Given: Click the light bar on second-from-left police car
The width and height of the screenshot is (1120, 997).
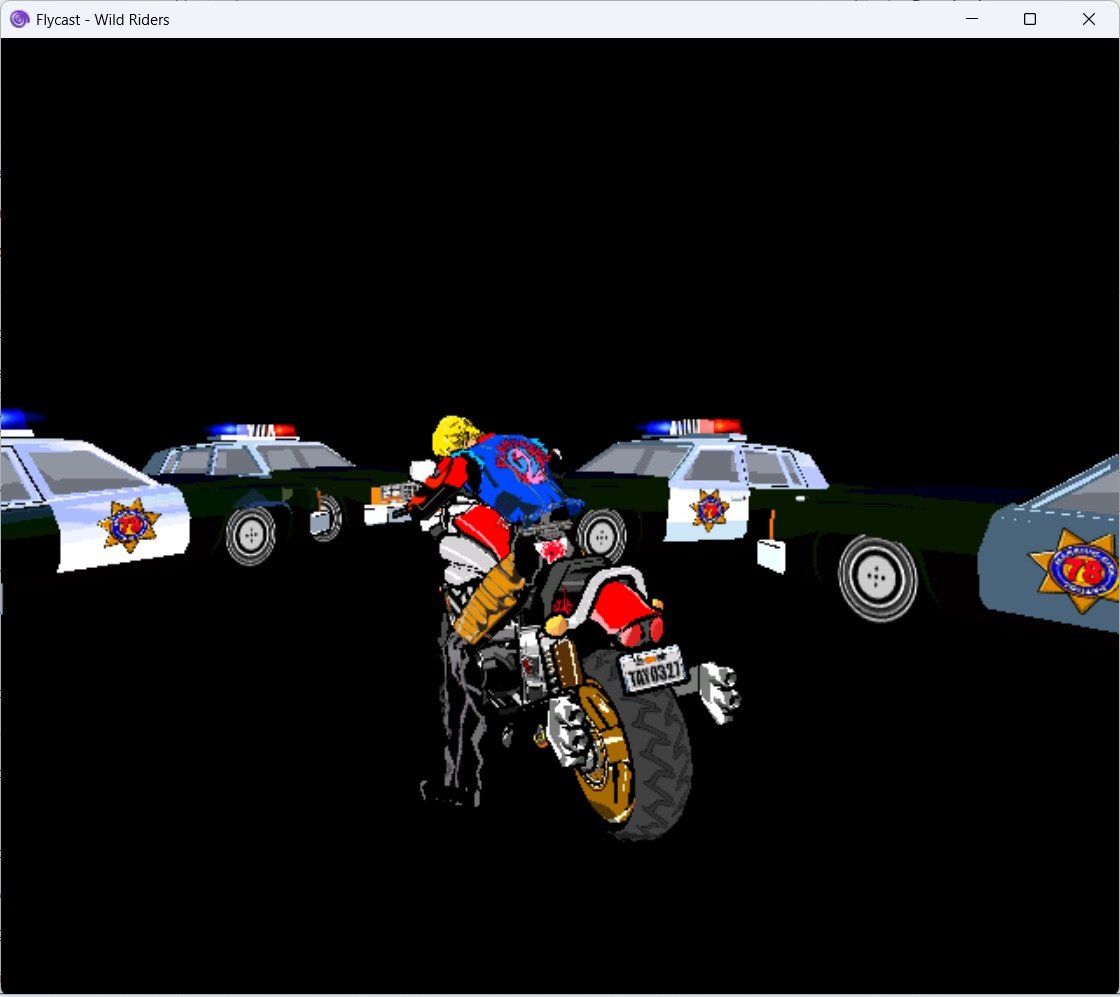Looking at the screenshot, I should [254, 430].
